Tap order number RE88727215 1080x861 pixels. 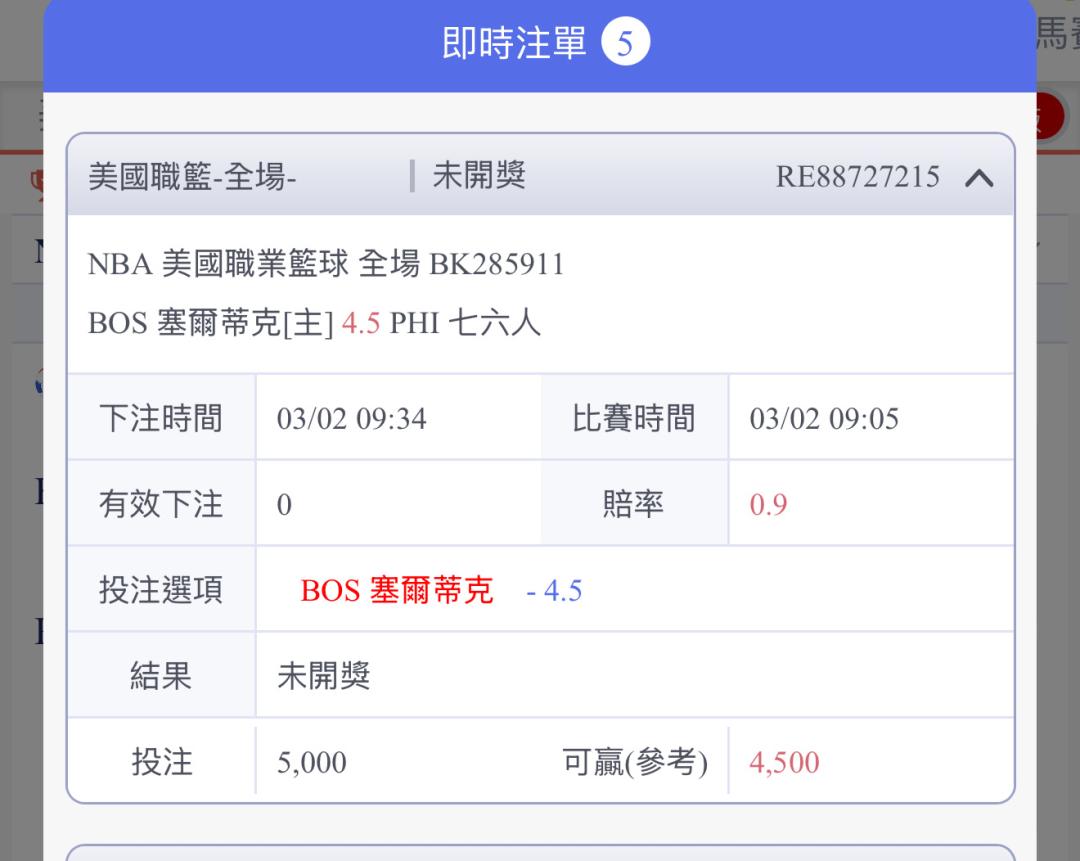(857, 178)
